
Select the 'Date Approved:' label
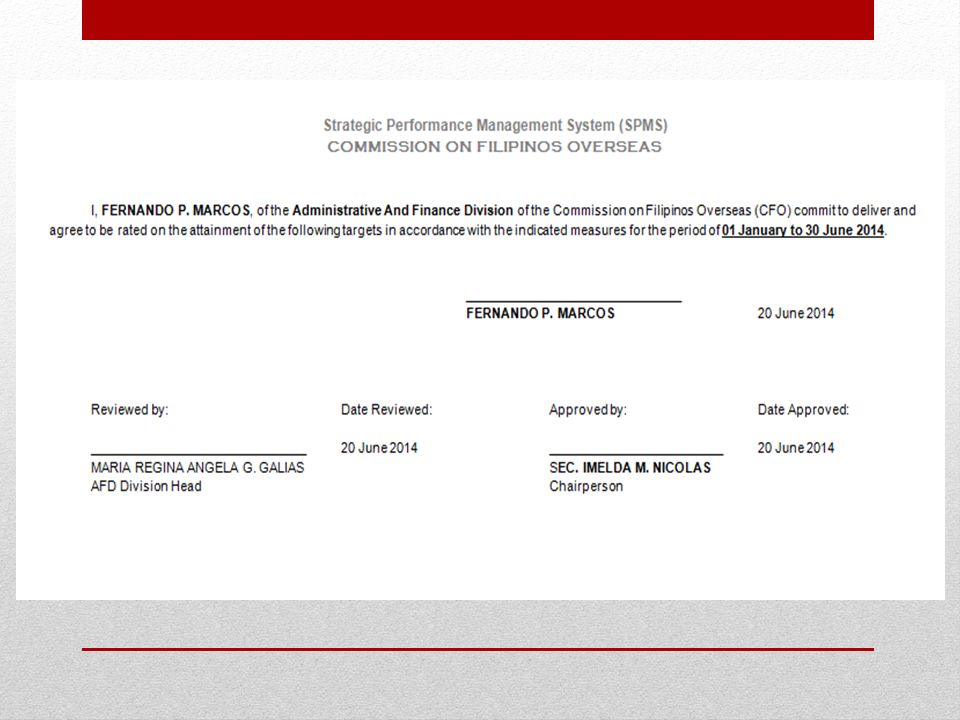[803, 410]
